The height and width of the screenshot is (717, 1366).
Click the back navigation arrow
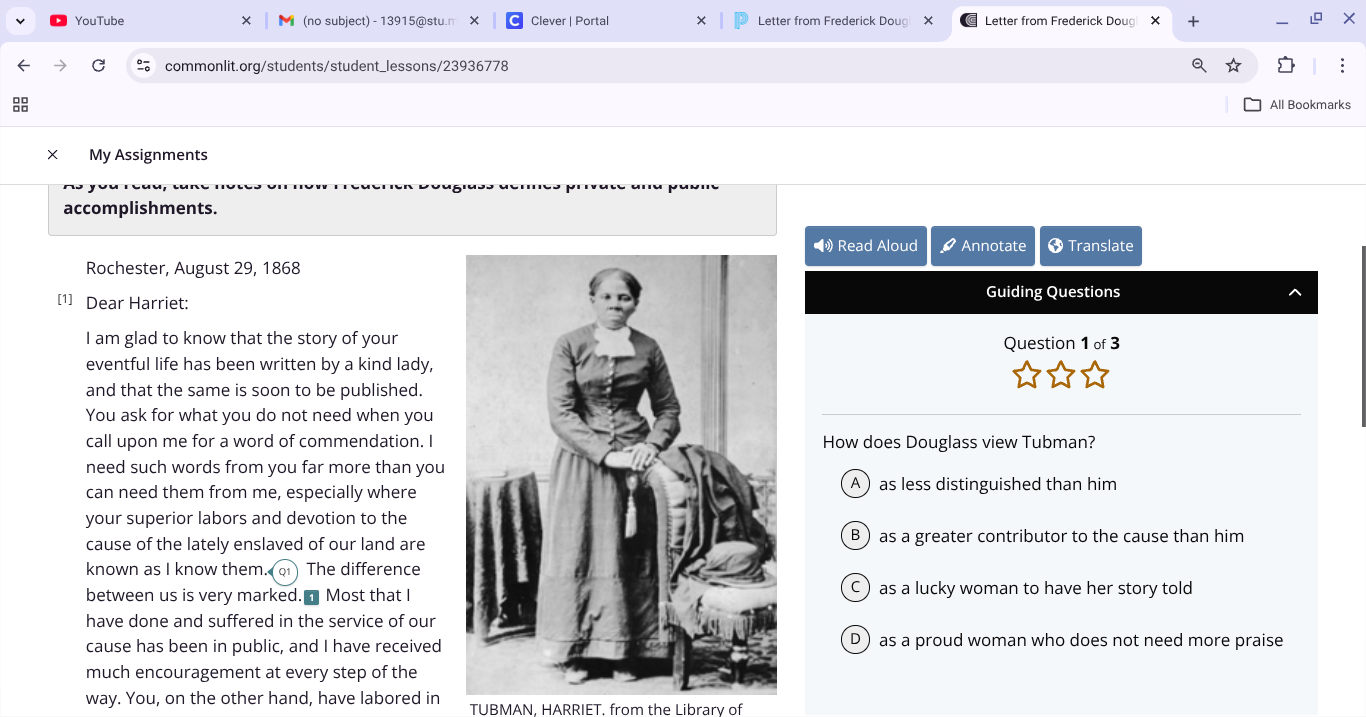[x=23, y=65]
